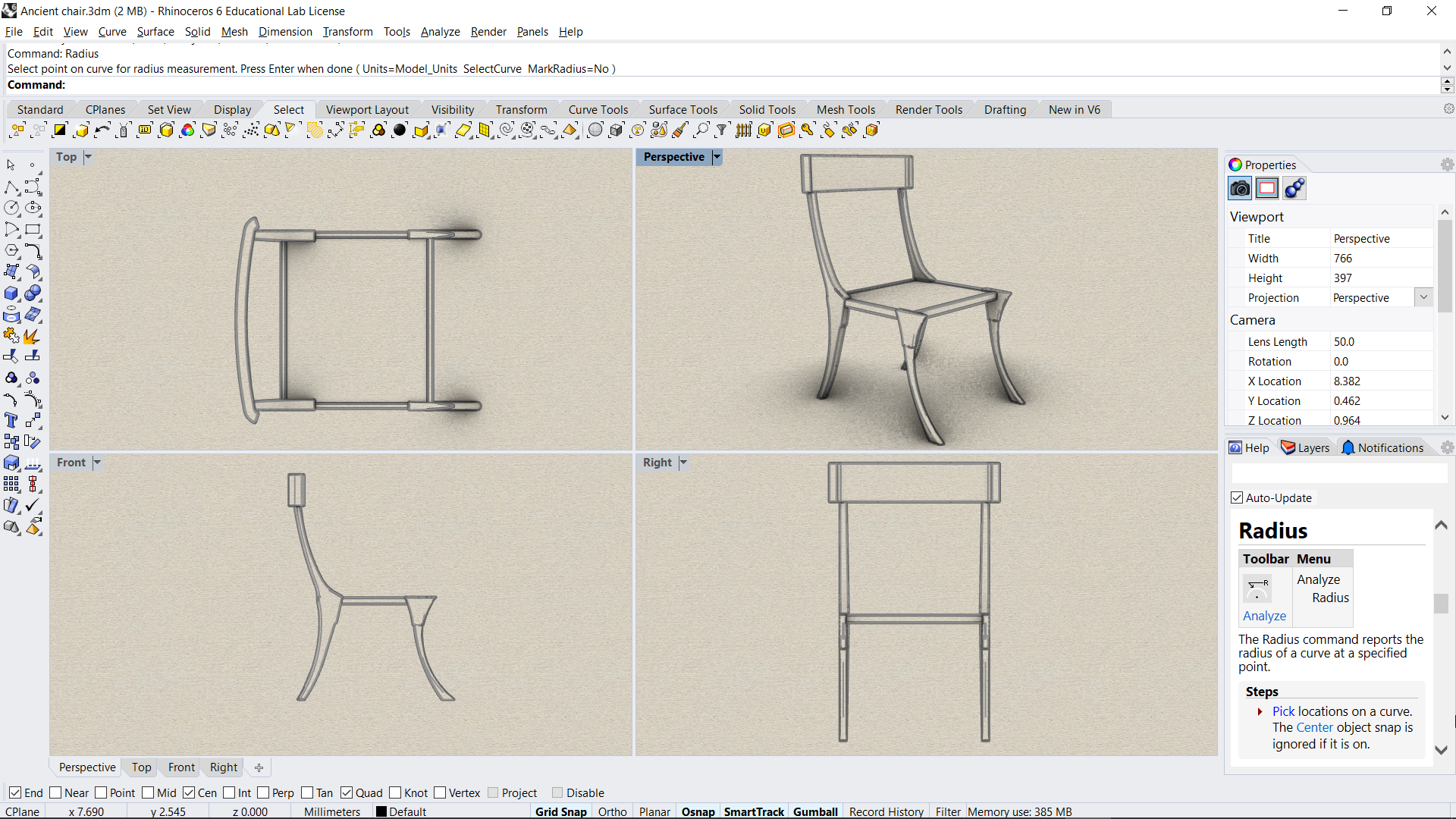Pick the Circle tool

(11, 208)
